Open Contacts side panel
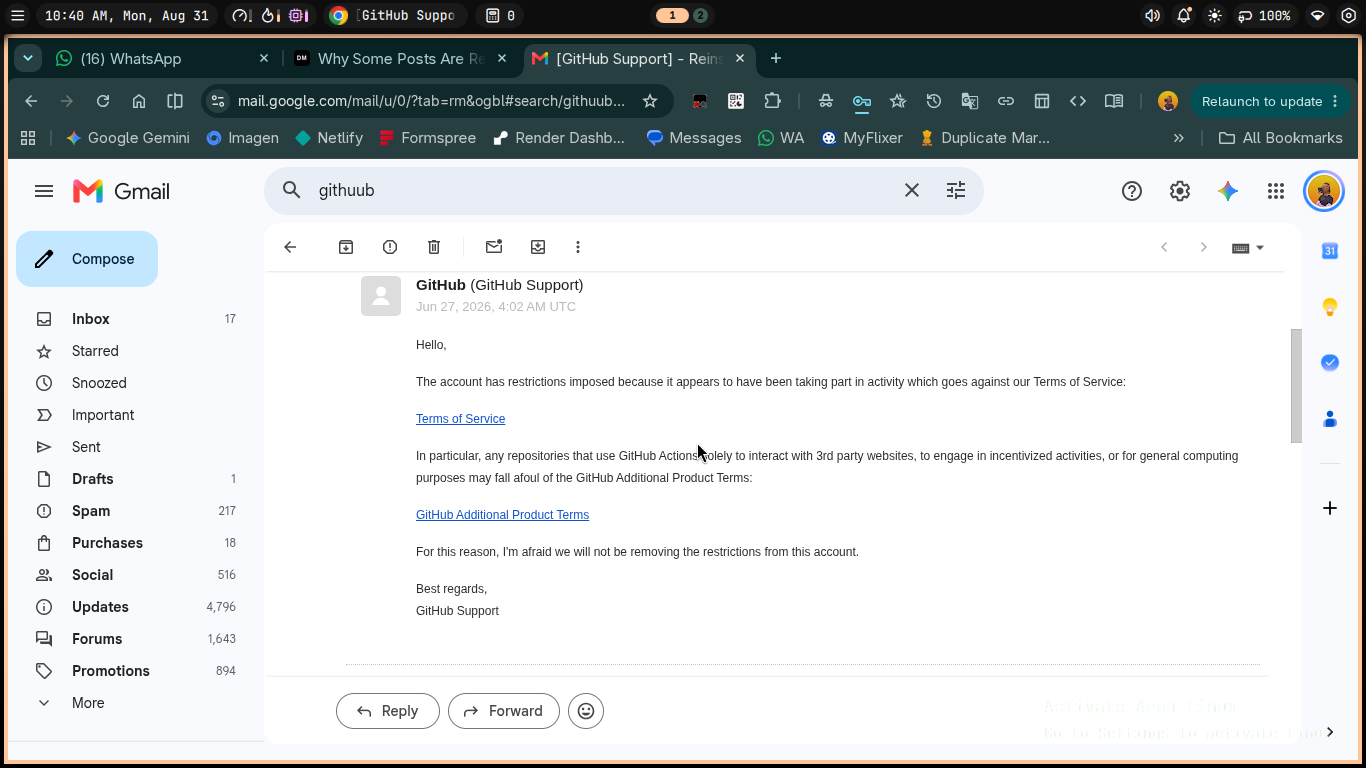Screen dimensions: 1366x768 [x=1330, y=419]
